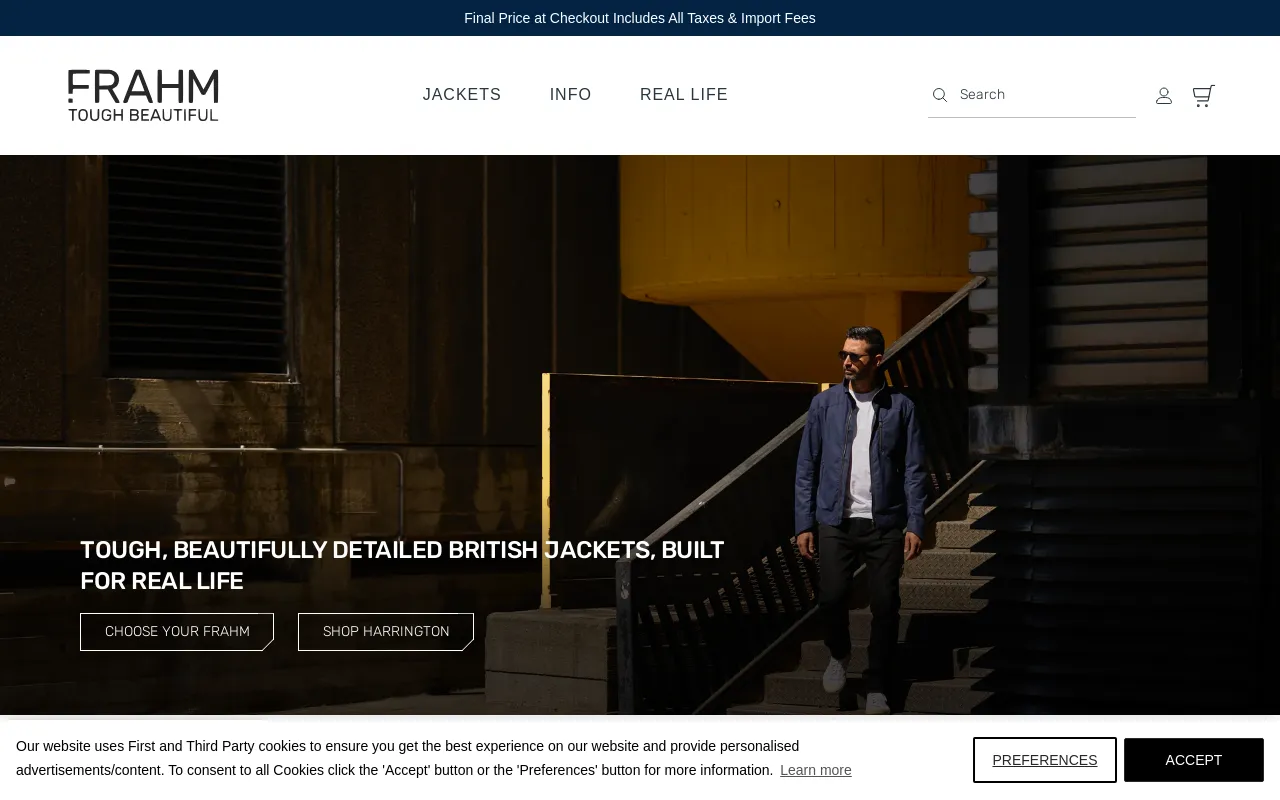The image size is (1280, 800).
Task: Open the INFO menu
Action: click(571, 95)
